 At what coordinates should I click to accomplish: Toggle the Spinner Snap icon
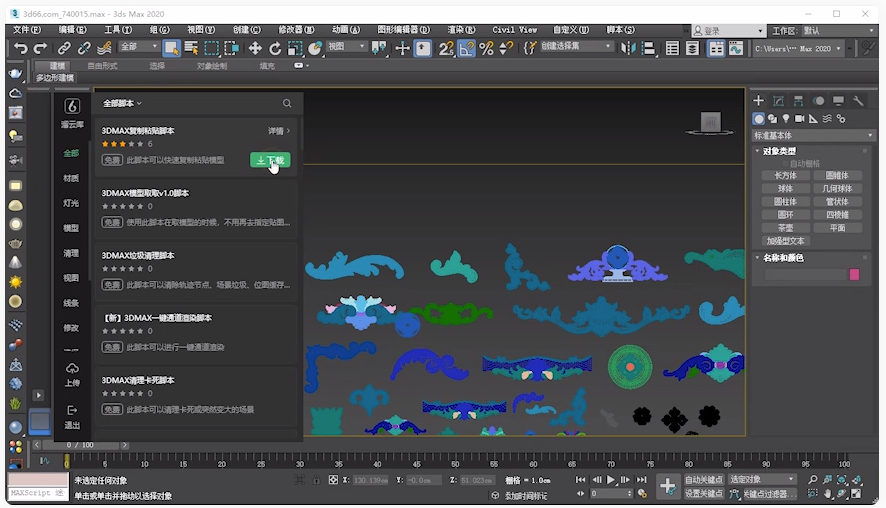(506, 49)
